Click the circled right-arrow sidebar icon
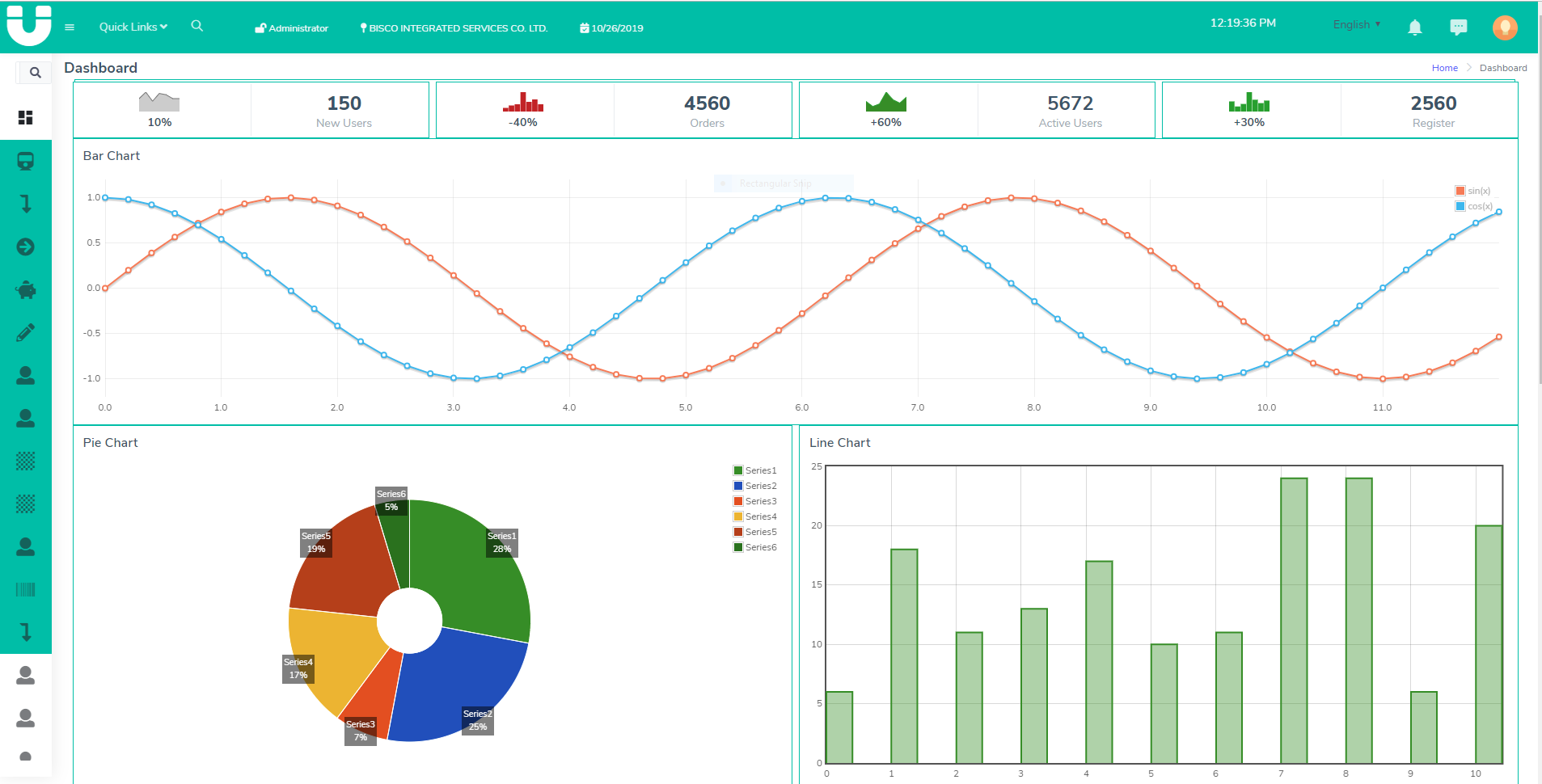Image resolution: width=1542 pixels, height=784 pixels. pyautogui.click(x=26, y=247)
